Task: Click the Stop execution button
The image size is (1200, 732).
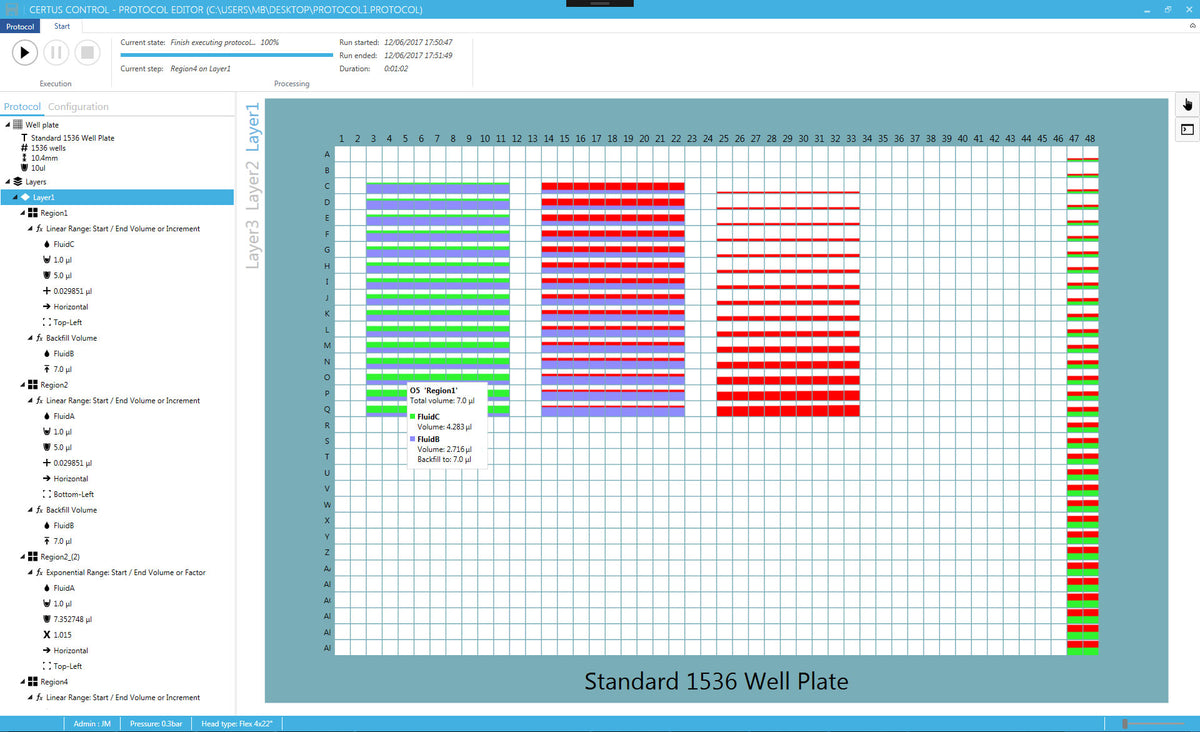Action: (87, 52)
